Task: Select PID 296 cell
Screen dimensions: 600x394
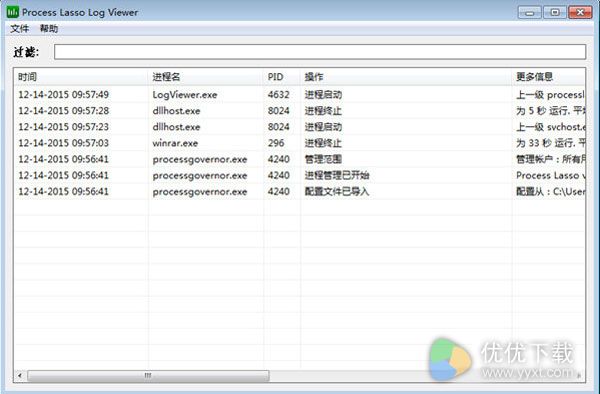Action: pyautogui.click(x=276, y=143)
